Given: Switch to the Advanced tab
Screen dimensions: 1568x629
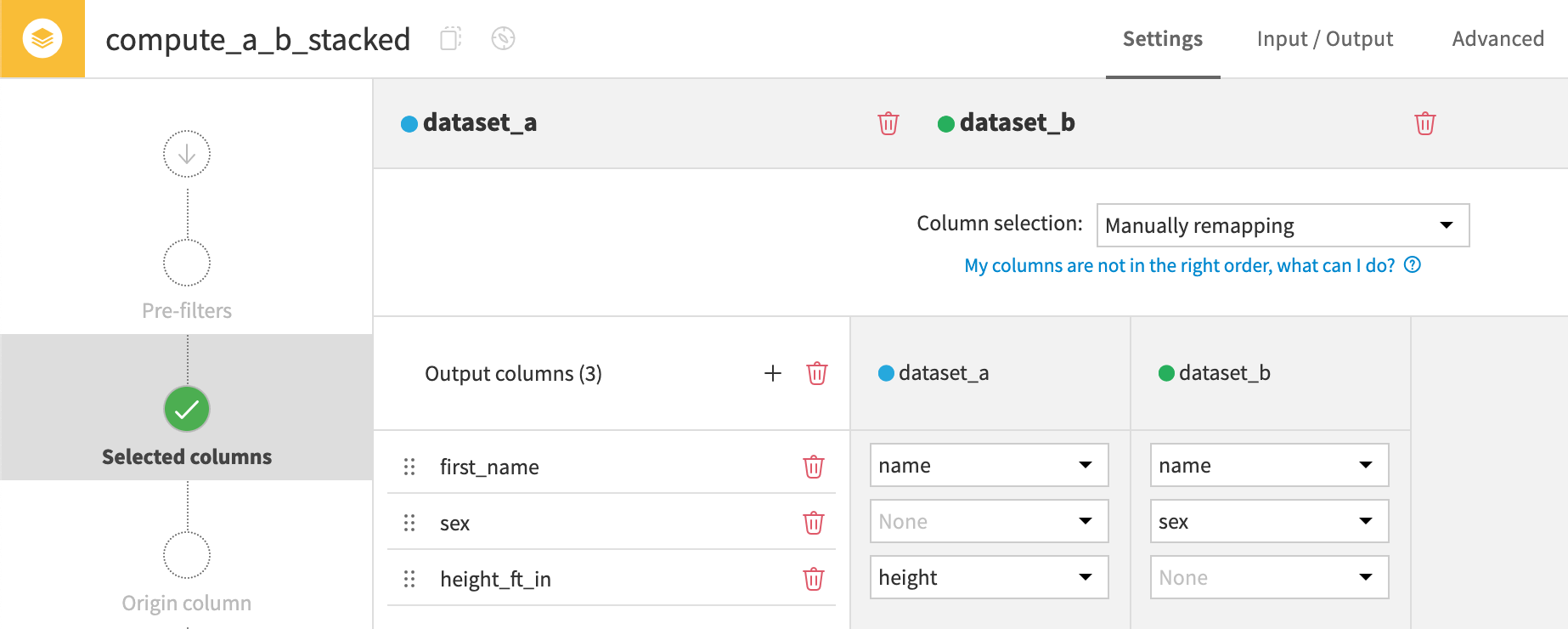Looking at the screenshot, I should point(1498,39).
